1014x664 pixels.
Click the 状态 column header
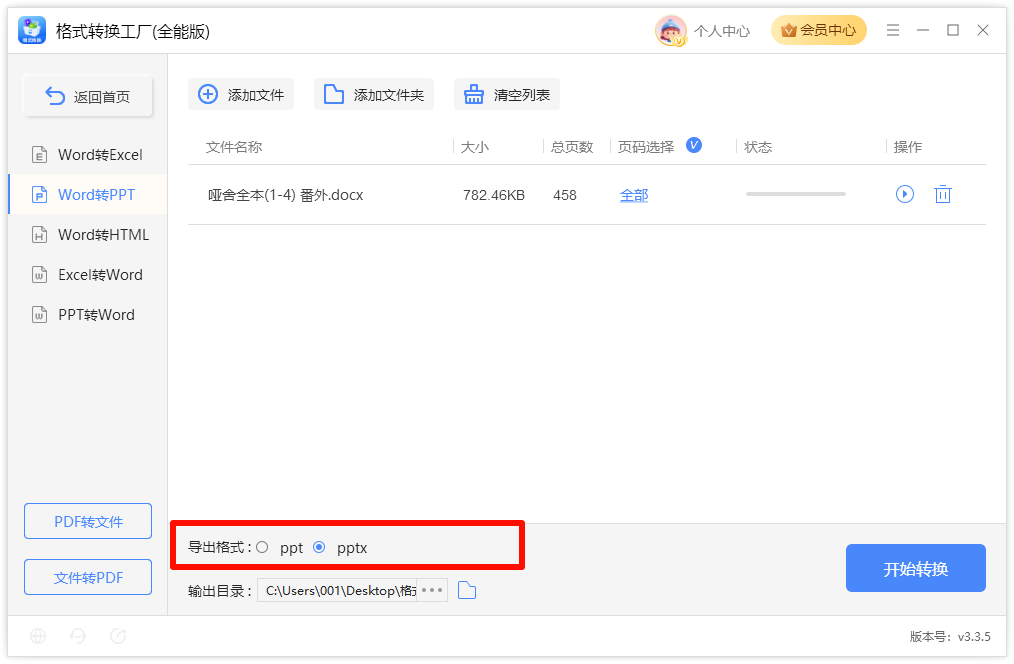point(758,147)
